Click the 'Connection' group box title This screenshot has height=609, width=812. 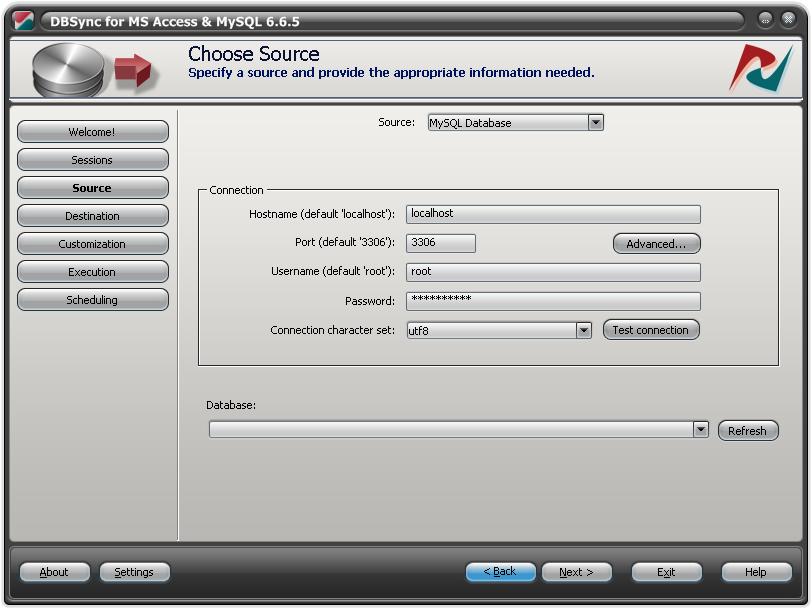pos(237,190)
